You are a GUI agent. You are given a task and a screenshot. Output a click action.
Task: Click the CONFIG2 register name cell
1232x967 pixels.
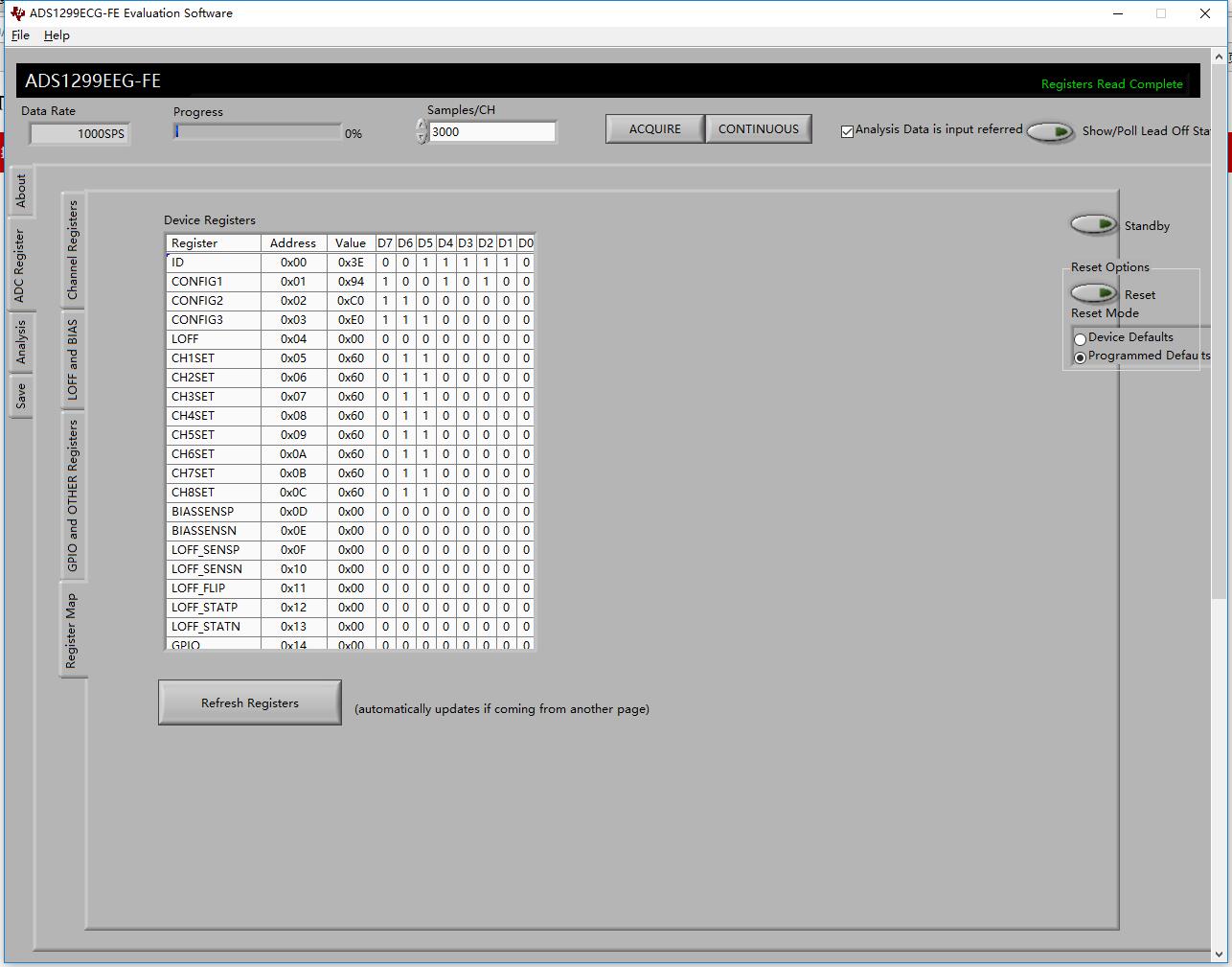pyautogui.click(x=213, y=300)
